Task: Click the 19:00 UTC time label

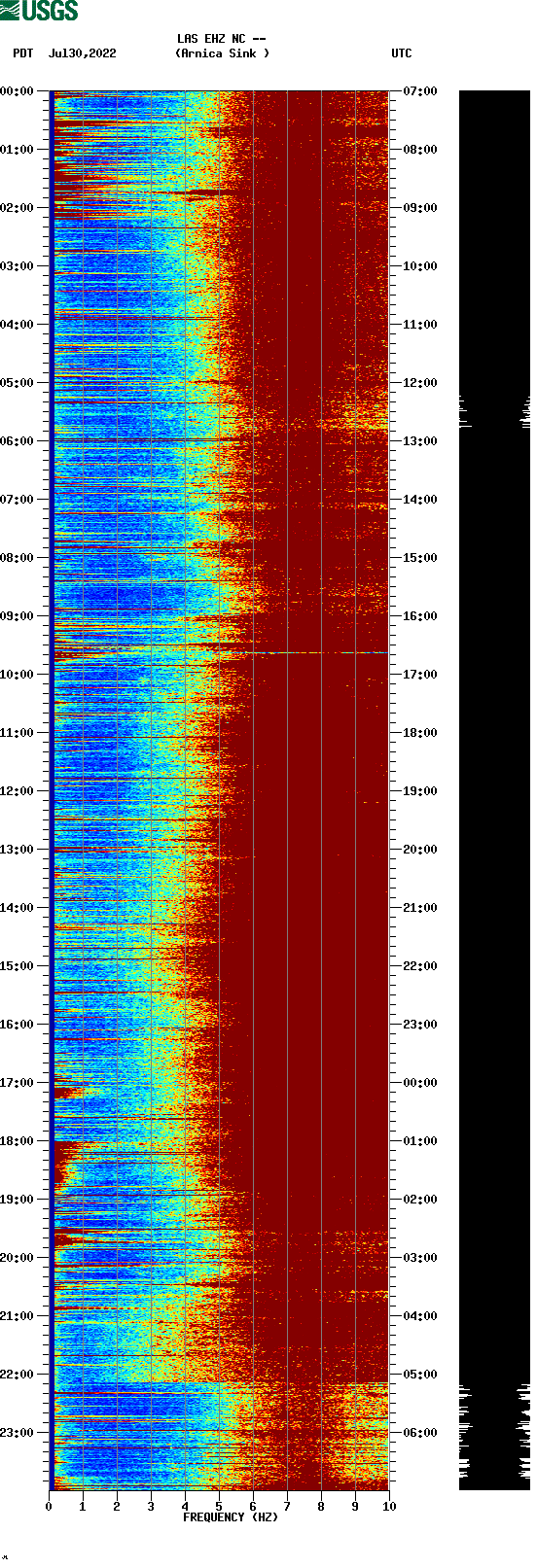Action: tap(420, 791)
